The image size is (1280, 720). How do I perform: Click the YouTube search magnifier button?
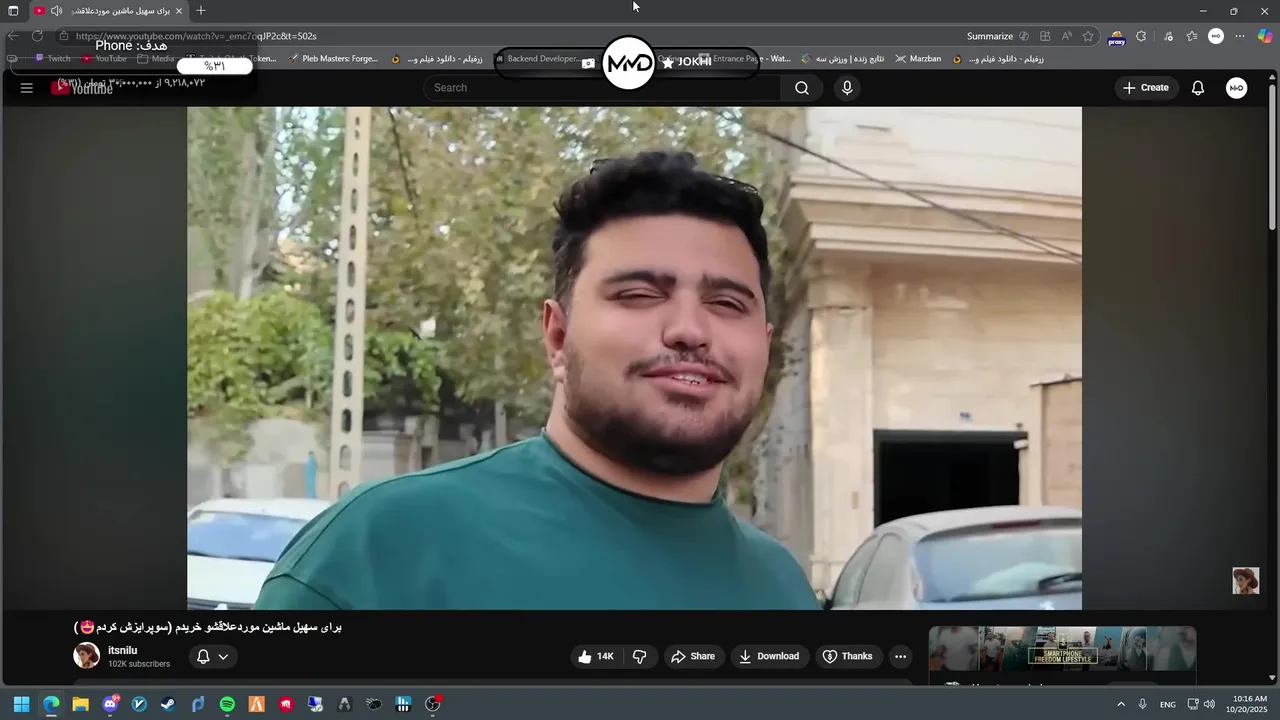coord(802,88)
